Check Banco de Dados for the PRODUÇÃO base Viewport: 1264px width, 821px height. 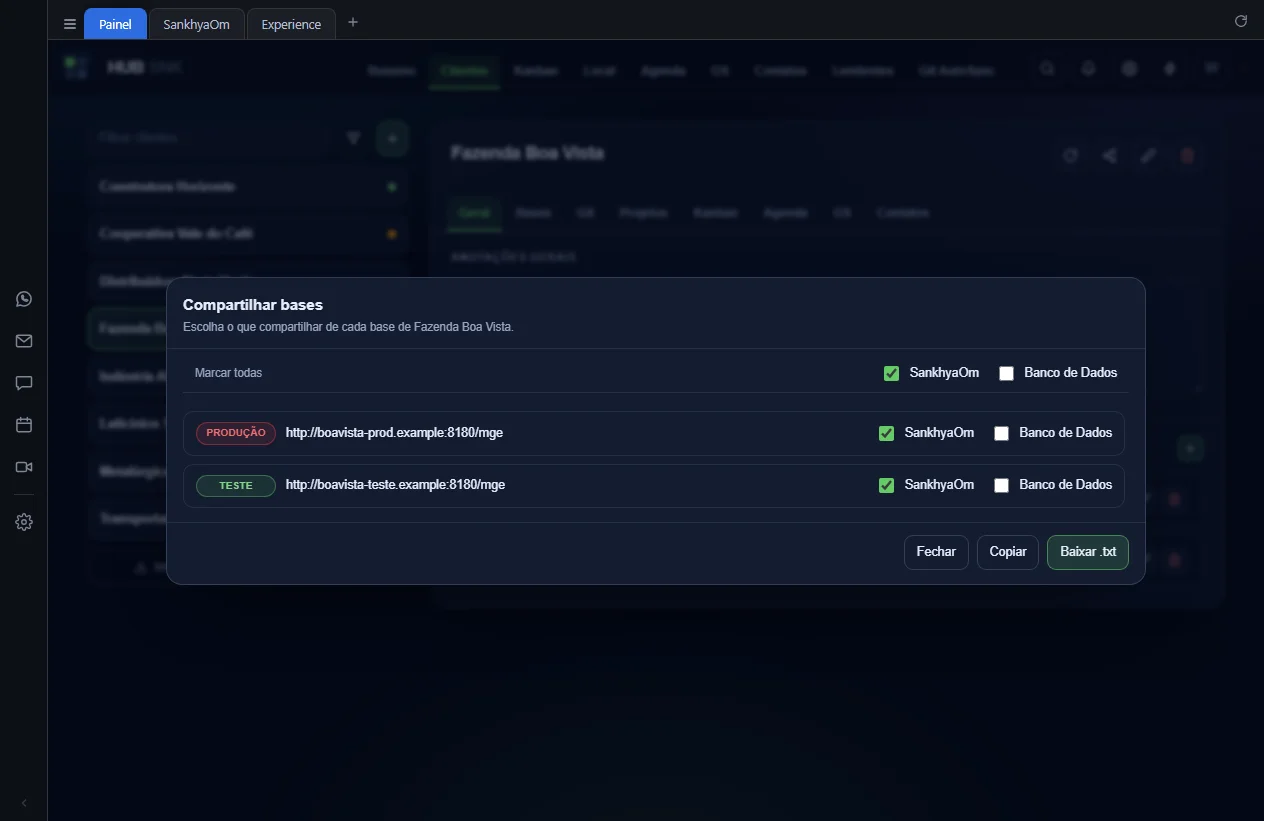pyautogui.click(x=1001, y=433)
